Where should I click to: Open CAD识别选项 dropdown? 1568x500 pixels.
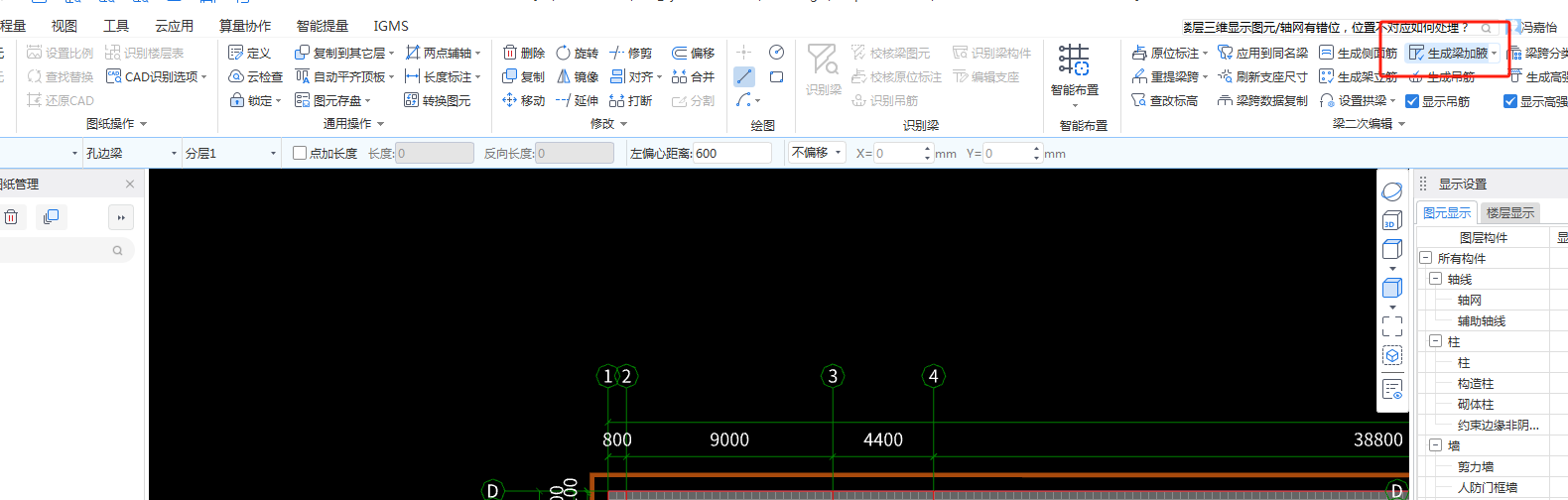coord(203,77)
